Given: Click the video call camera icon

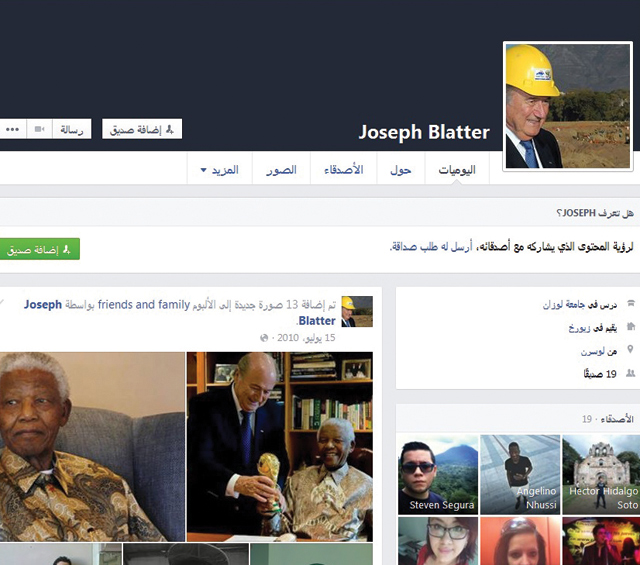Looking at the screenshot, I should [x=40, y=129].
